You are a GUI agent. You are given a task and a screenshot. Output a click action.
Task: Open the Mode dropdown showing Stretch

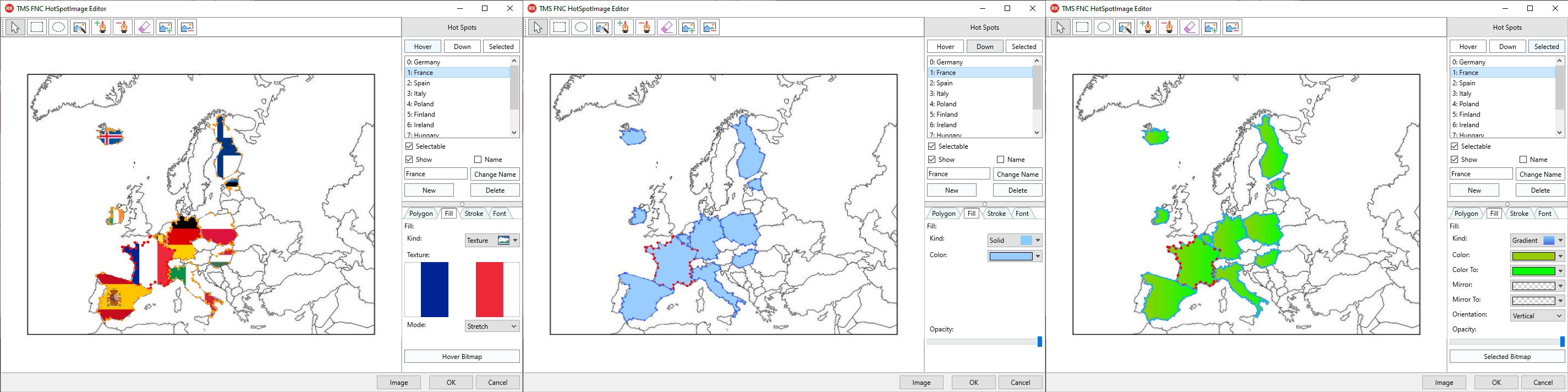(x=492, y=326)
